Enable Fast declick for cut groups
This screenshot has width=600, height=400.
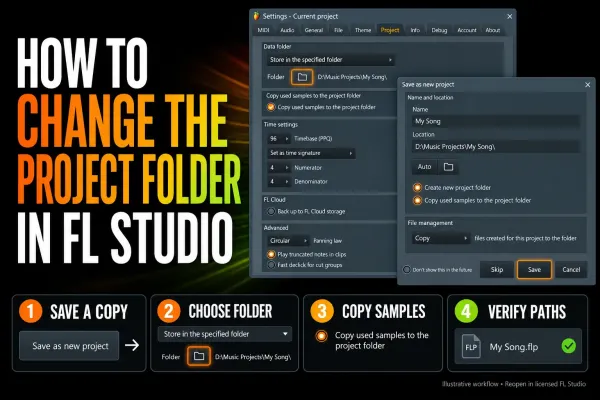pyautogui.click(x=271, y=265)
